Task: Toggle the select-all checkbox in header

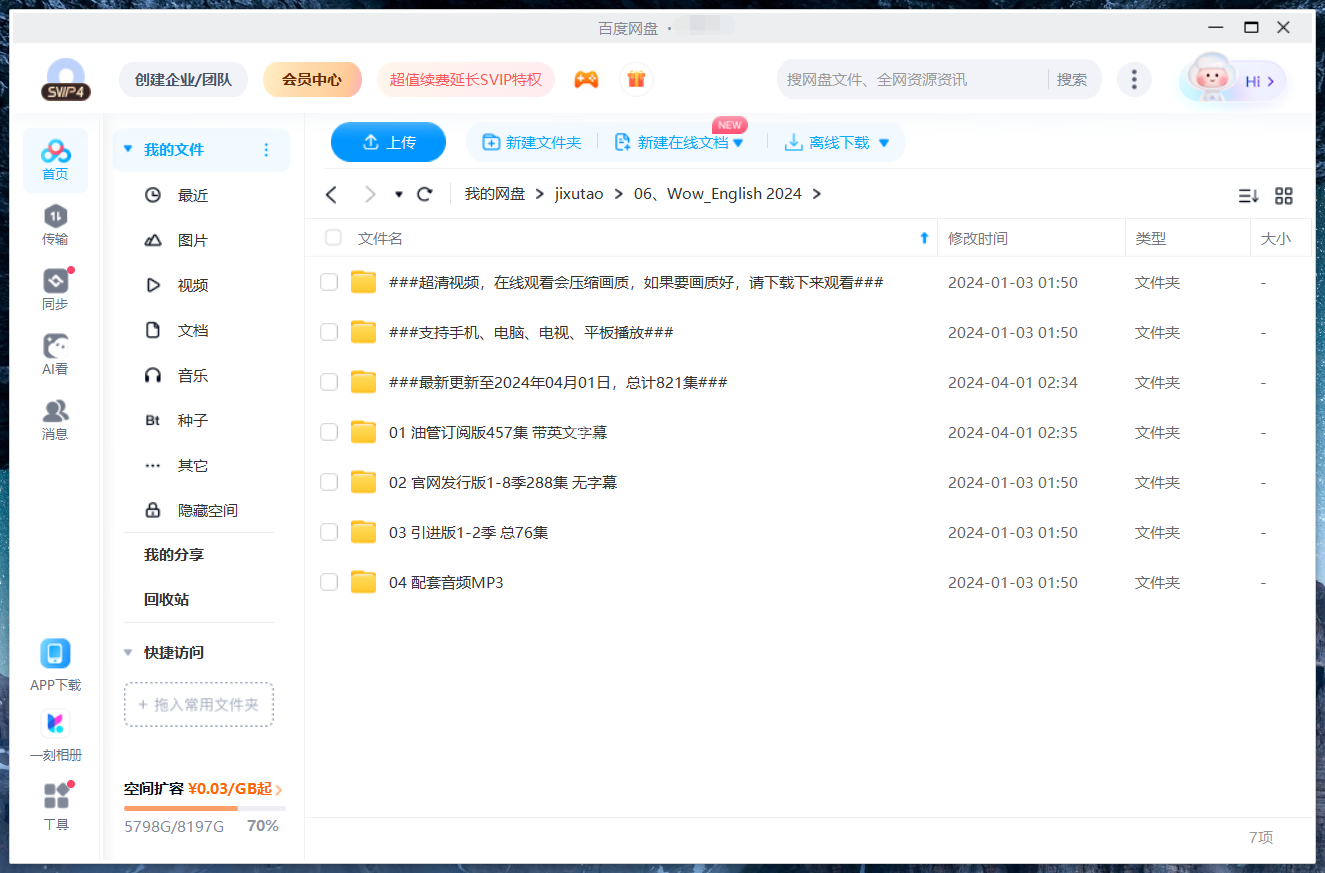Action: pyautogui.click(x=333, y=238)
